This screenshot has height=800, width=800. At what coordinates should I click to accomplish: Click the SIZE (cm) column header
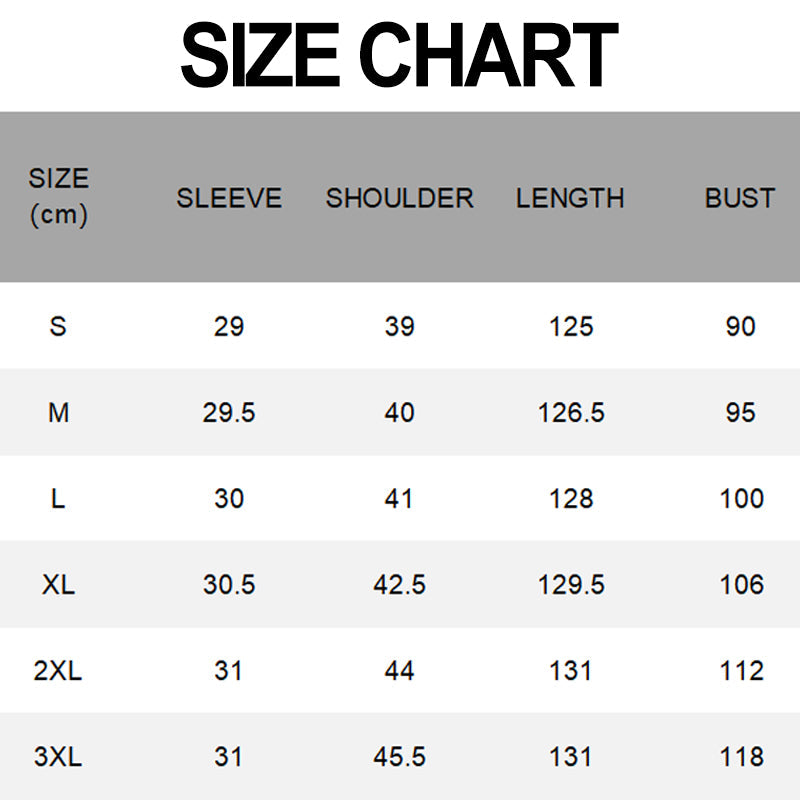tap(58, 197)
